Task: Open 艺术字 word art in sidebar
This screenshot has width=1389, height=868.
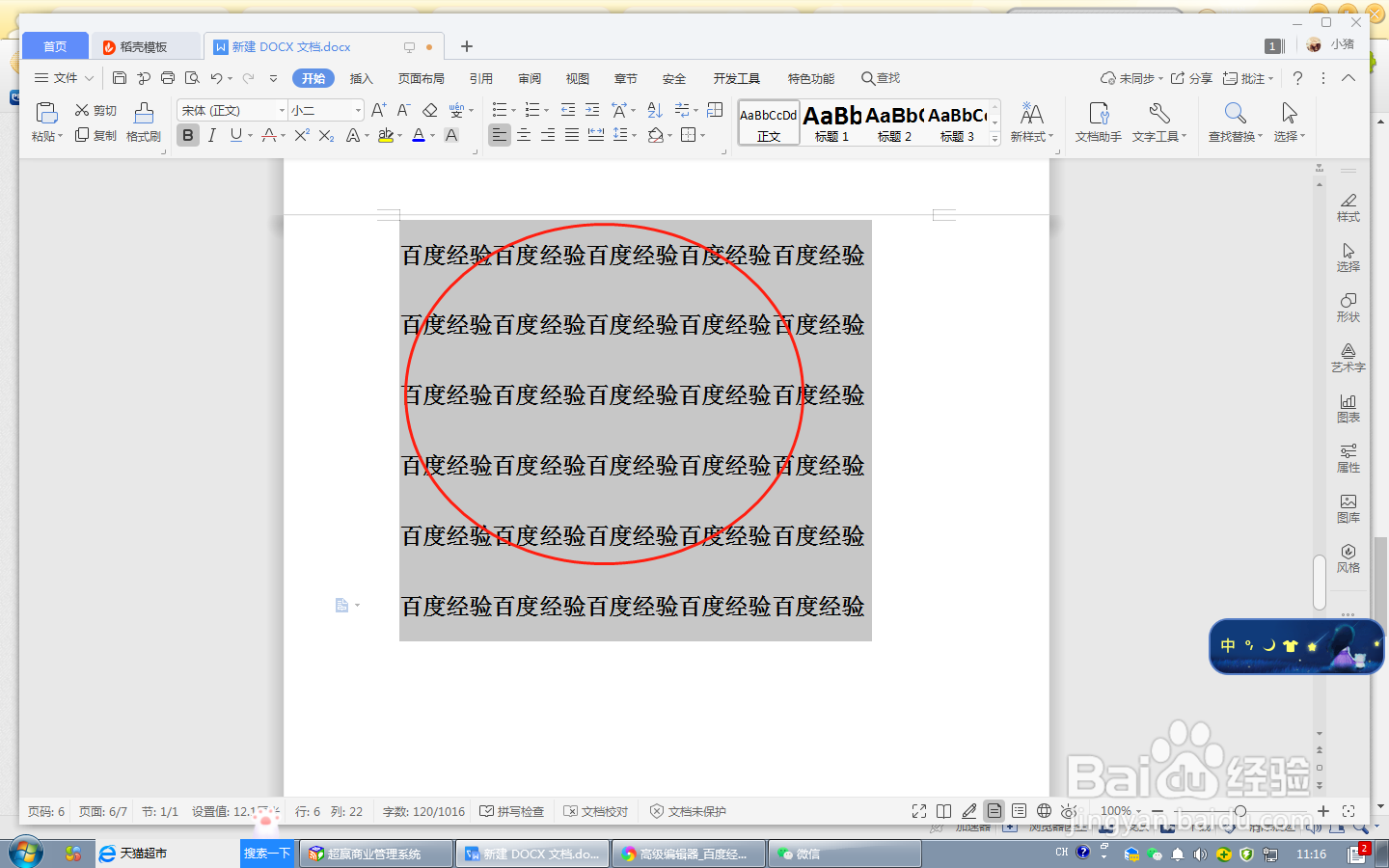Action: tap(1348, 358)
